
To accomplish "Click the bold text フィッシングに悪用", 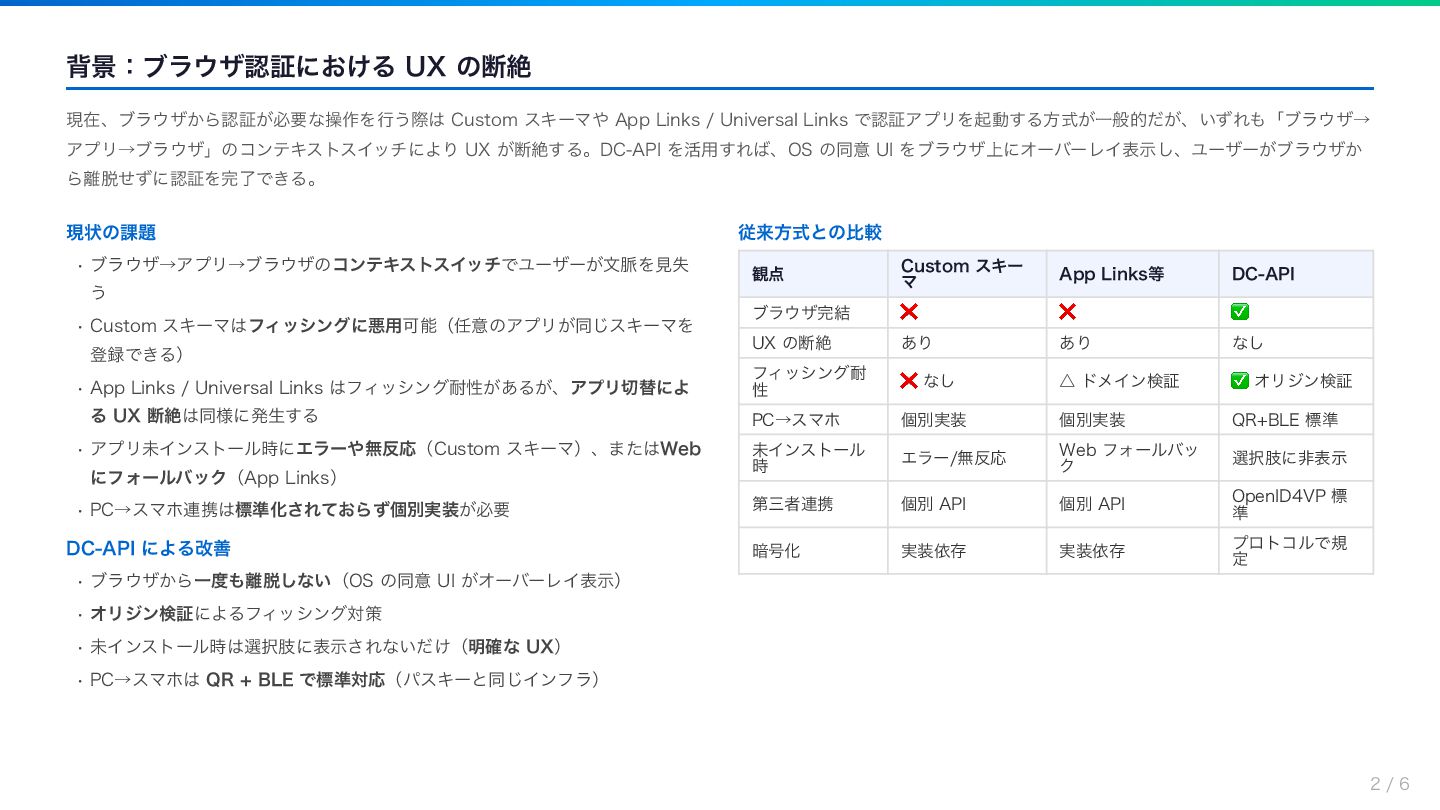I will click(x=325, y=326).
